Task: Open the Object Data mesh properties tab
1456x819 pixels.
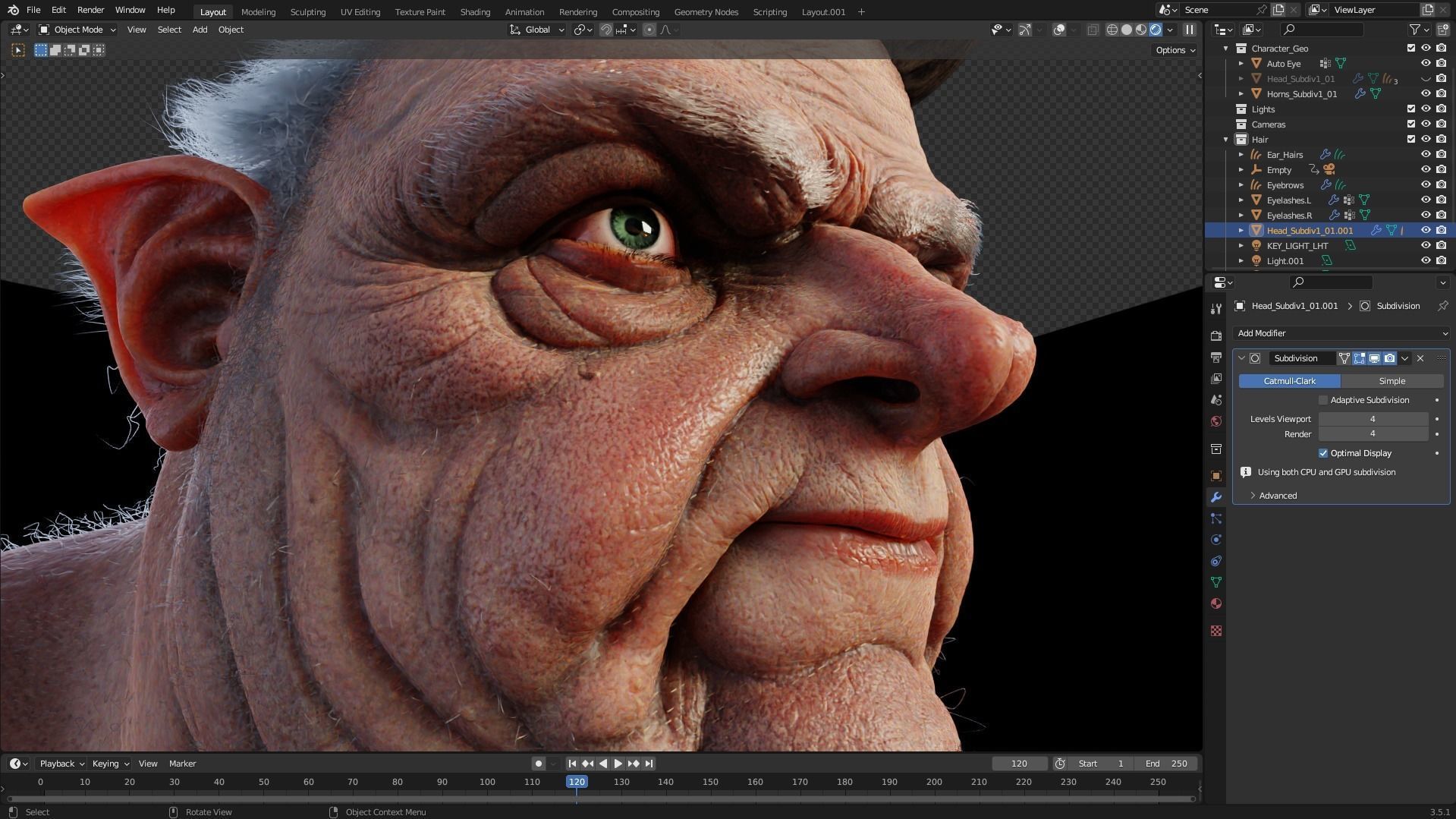Action: pos(1216,582)
